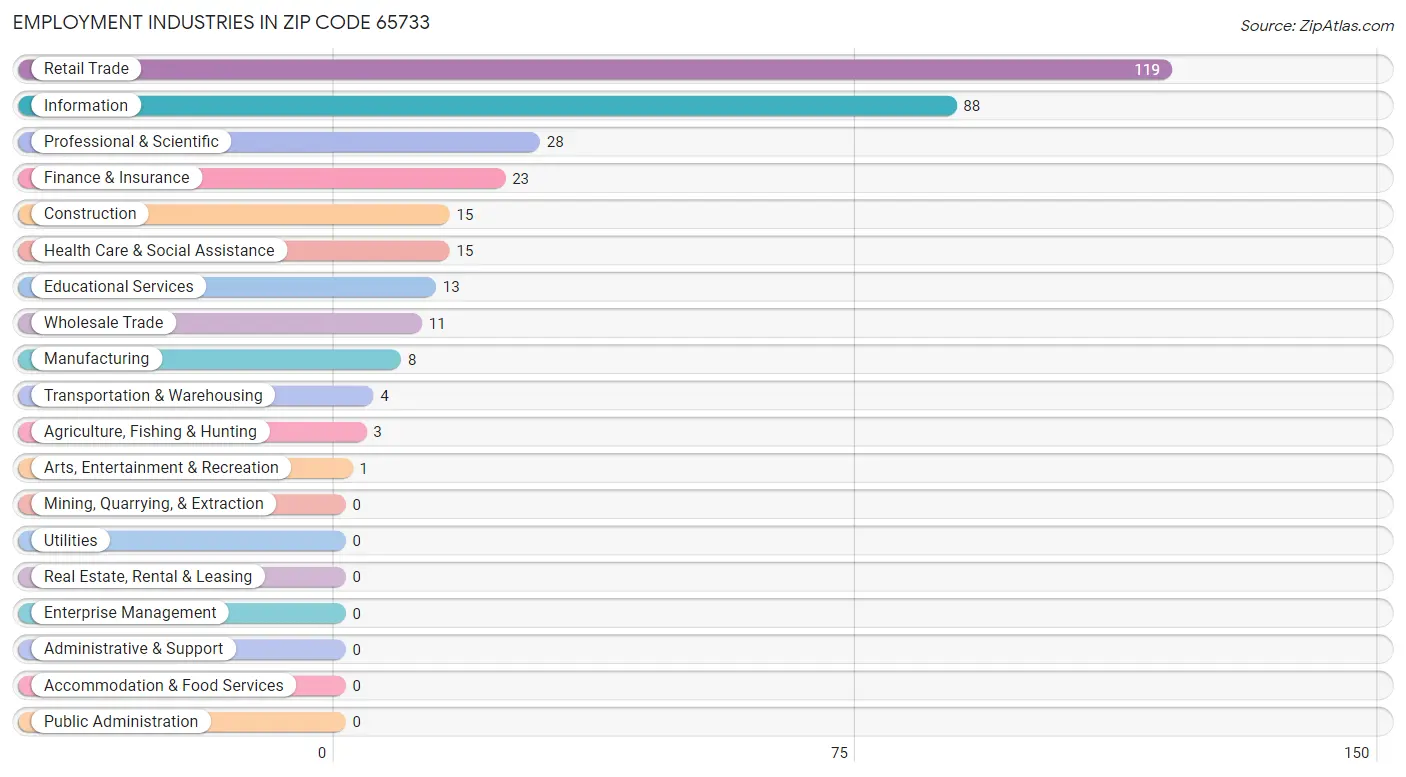This screenshot has width=1406, height=777.
Task: Click the value 119 on Retail Trade bar
Action: coord(1147,70)
